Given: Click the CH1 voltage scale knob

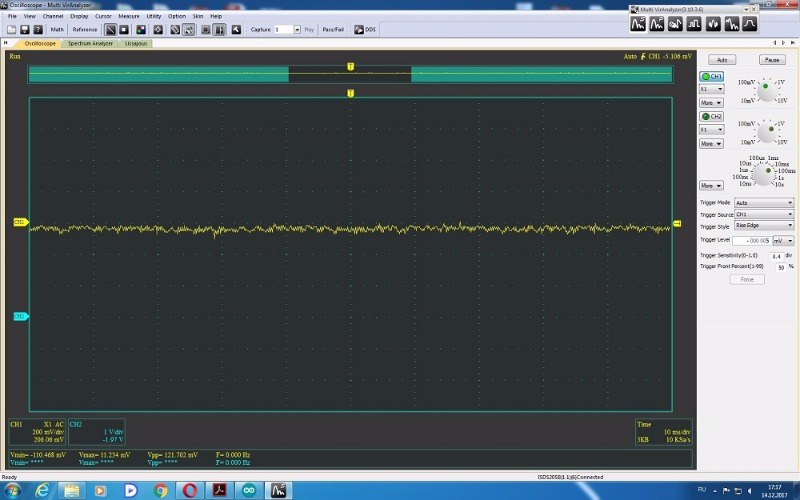Looking at the screenshot, I should (x=765, y=91).
